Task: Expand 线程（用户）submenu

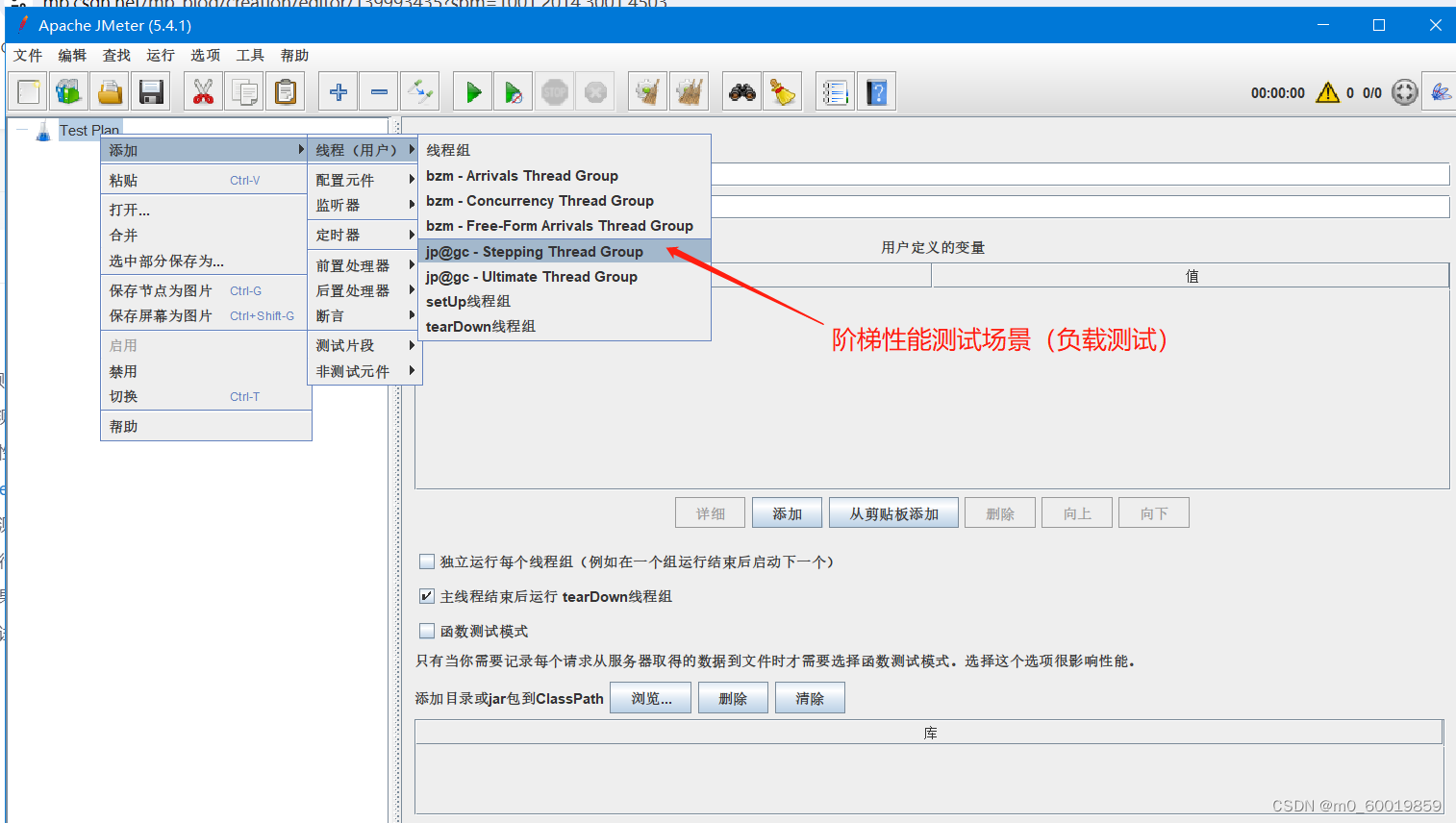Action: (x=364, y=150)
